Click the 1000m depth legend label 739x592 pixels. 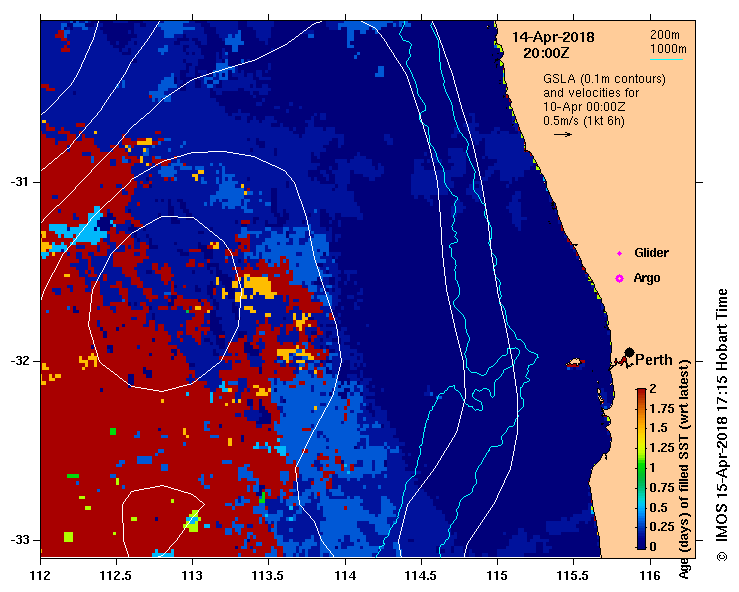(x=668, y=49)
